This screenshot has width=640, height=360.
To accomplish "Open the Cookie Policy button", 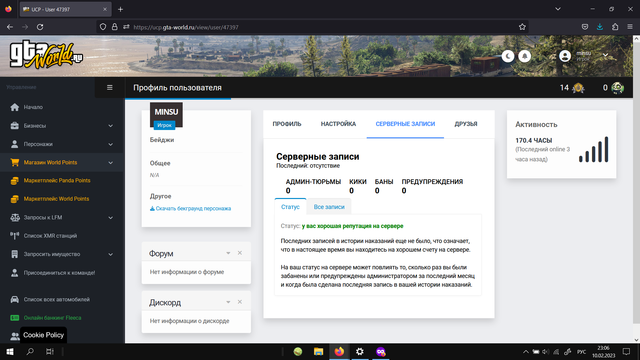I will point(43,335).
